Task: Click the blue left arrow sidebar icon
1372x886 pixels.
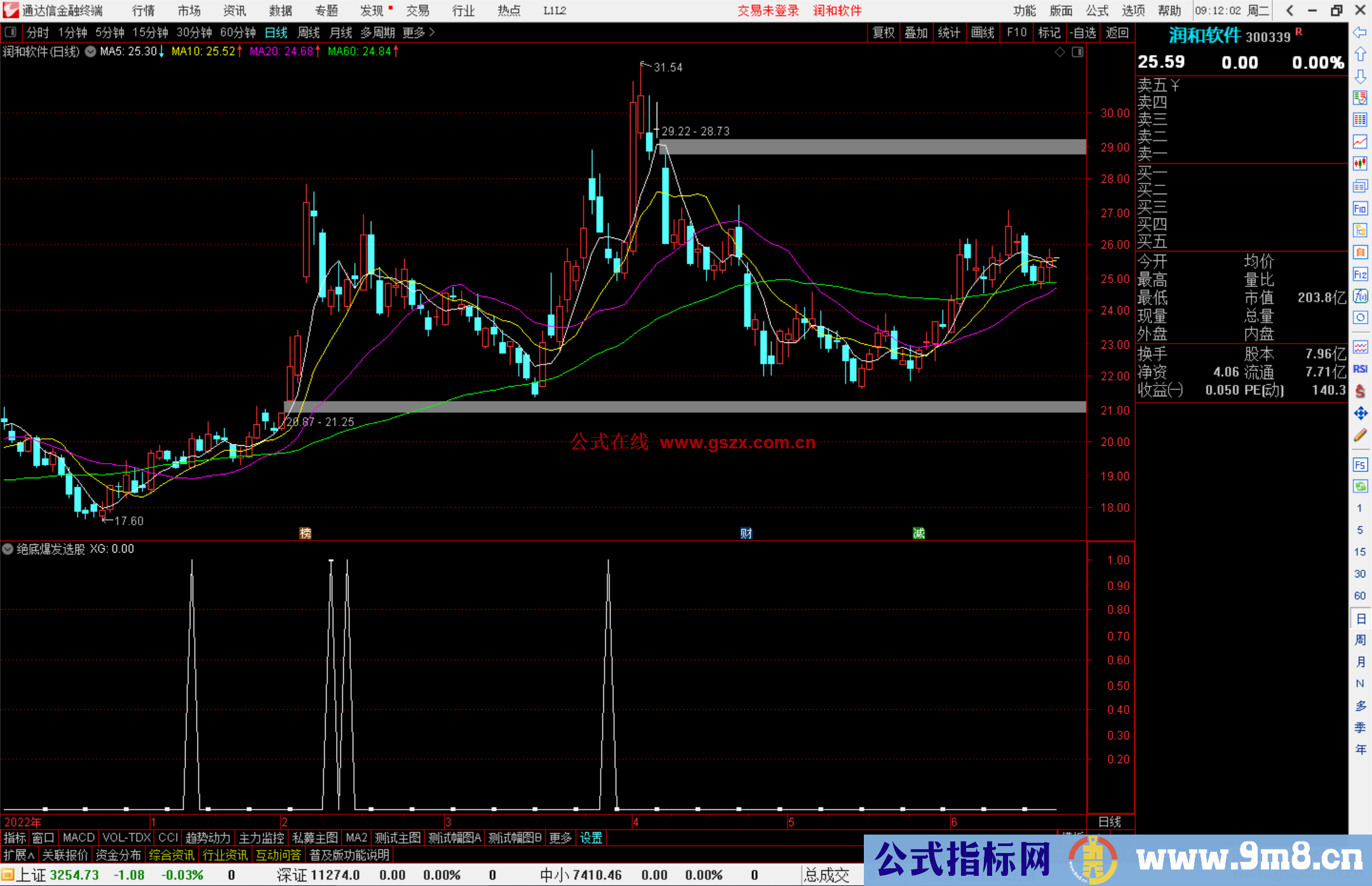Action: coord(1360,32)
